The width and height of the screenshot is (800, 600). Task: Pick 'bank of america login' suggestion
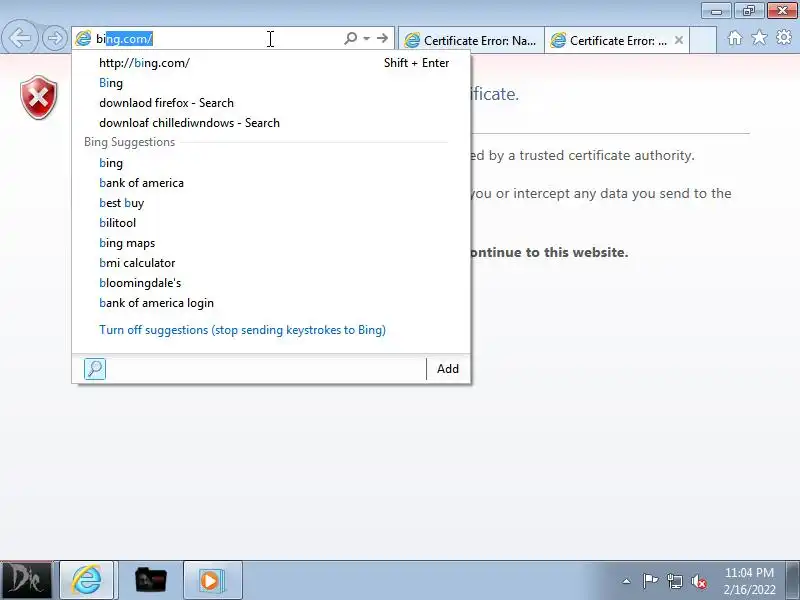pos(271,303)
